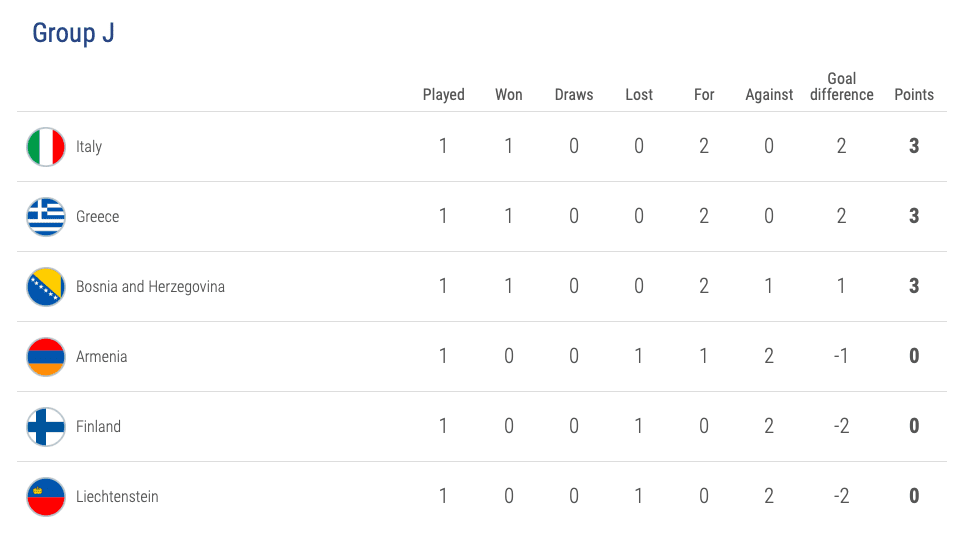Open the Liechtenstein team link
Screen dimensions: 978x551
117,497
